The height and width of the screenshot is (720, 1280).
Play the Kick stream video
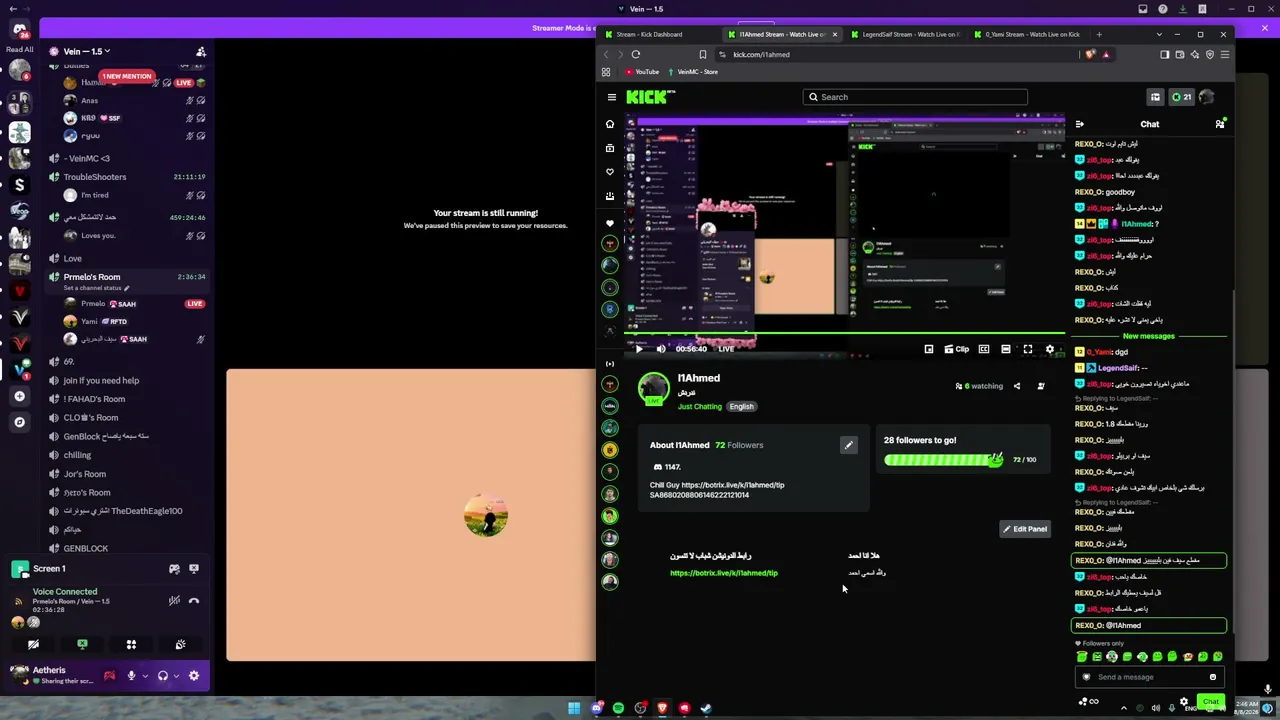[x=639, y=349]
